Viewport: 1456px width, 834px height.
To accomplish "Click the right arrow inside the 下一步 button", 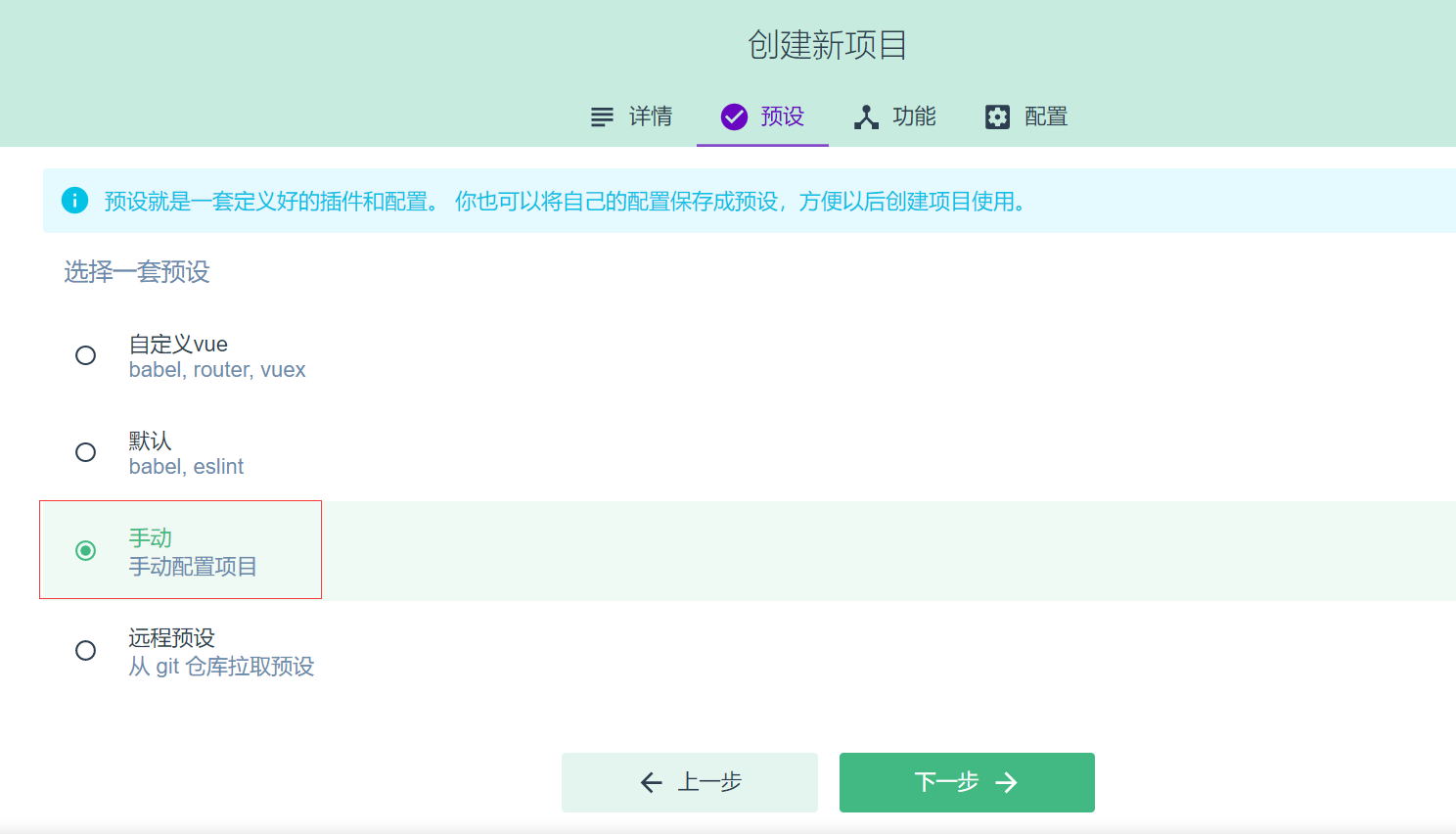I will pos(1007,782).
